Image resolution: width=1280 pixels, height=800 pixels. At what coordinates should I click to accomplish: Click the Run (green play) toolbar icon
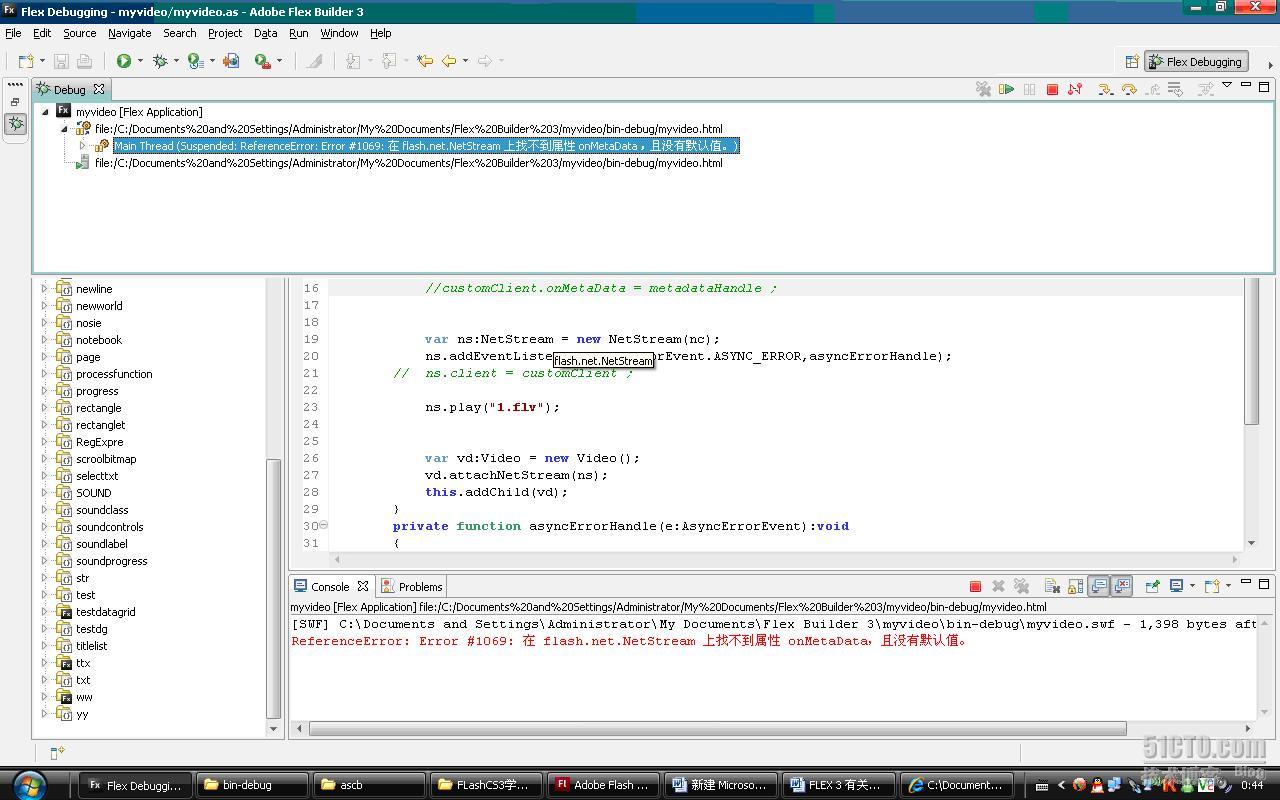point(124,61)
